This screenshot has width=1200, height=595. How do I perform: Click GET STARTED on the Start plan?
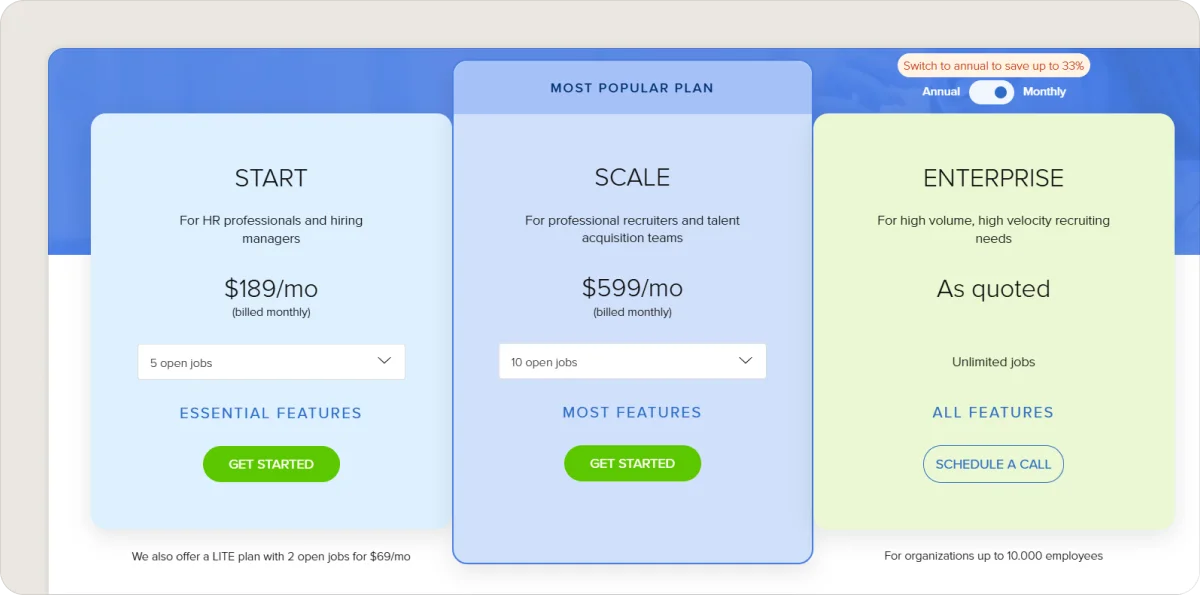[x=271, y=464]
